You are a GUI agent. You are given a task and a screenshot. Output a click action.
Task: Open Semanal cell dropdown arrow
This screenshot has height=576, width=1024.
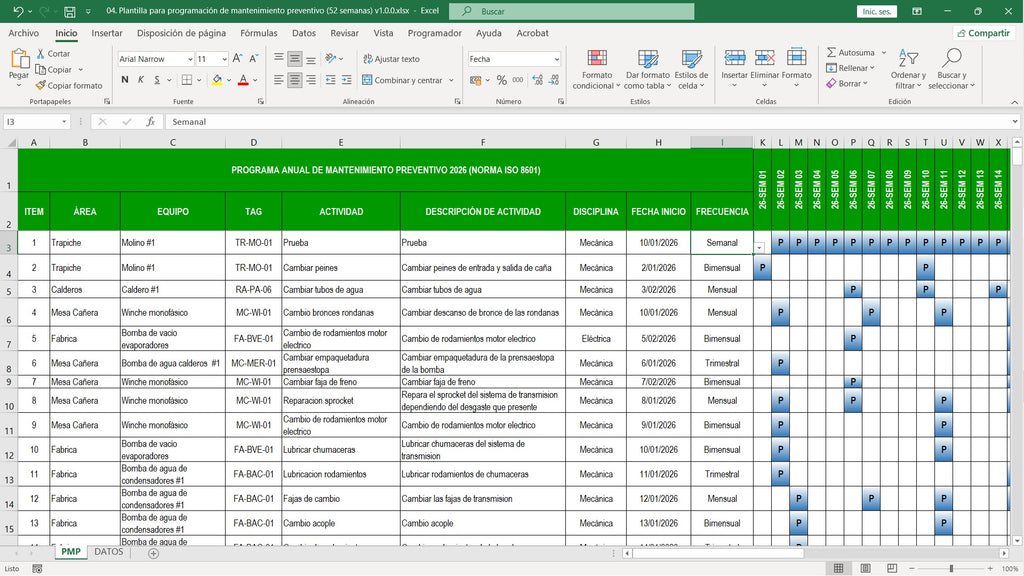pyautogui.click(x=759, y=248)
